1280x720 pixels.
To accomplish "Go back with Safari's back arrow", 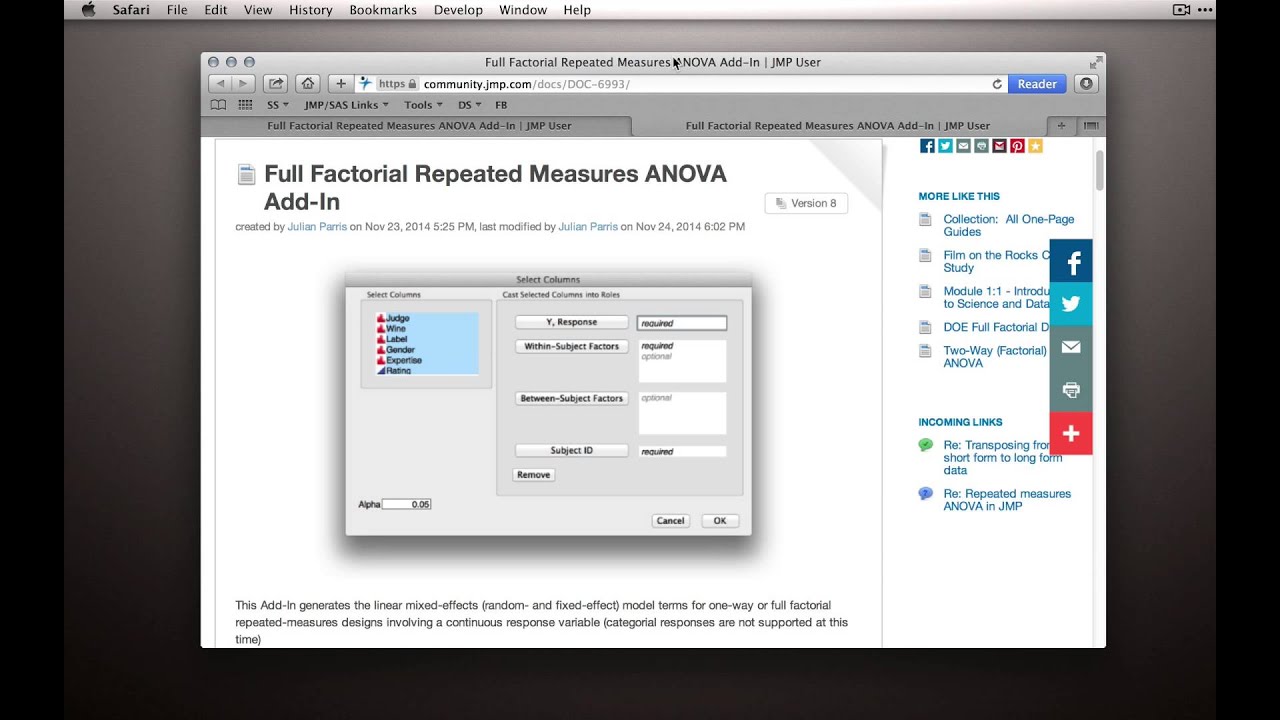I will 220,84.
